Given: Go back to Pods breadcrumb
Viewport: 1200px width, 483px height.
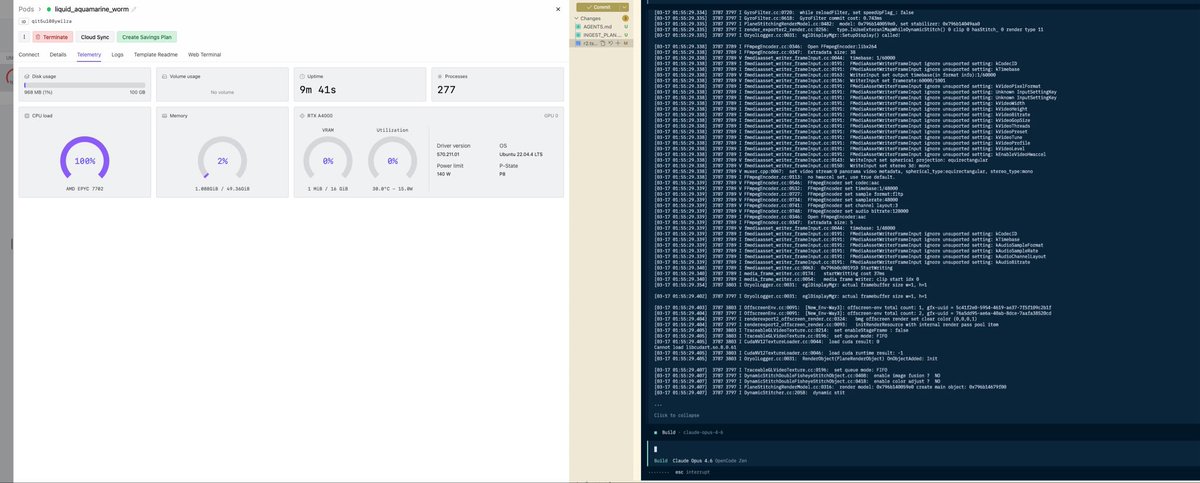Looking at the screenshot, I should click(x=26, y=9).
